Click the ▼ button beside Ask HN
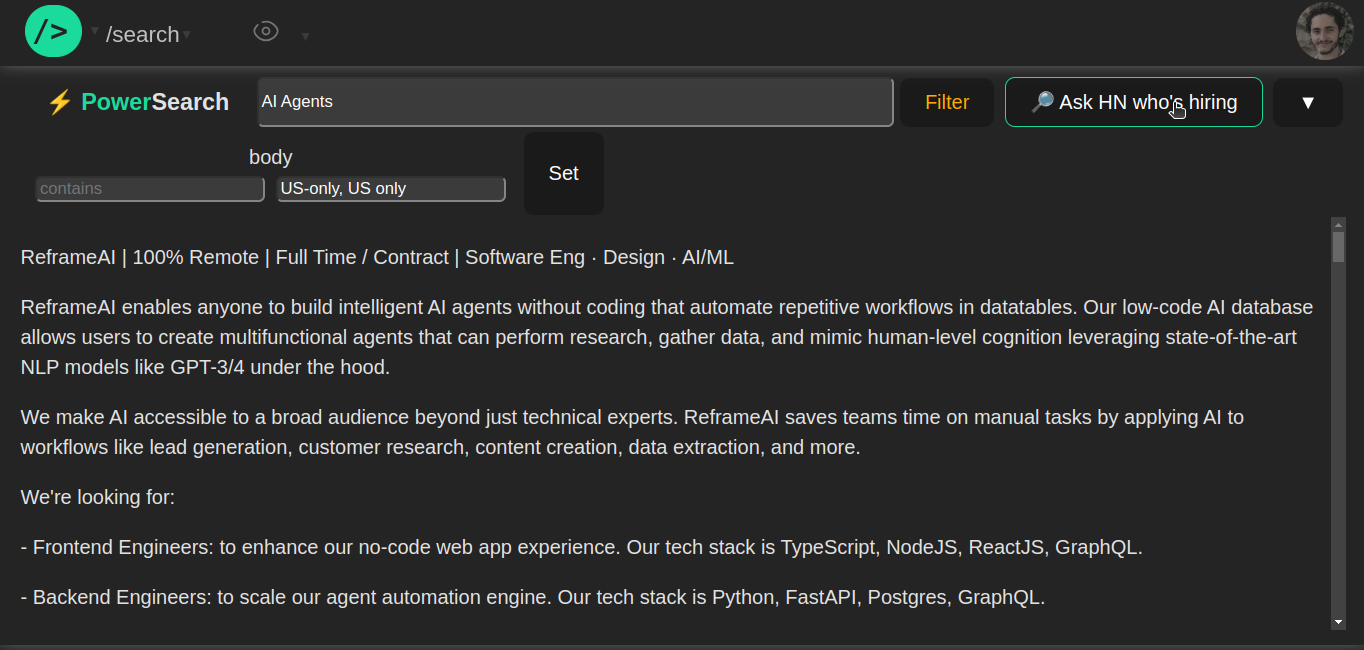Viewport: 1364px width, 650px height. 1307,102
